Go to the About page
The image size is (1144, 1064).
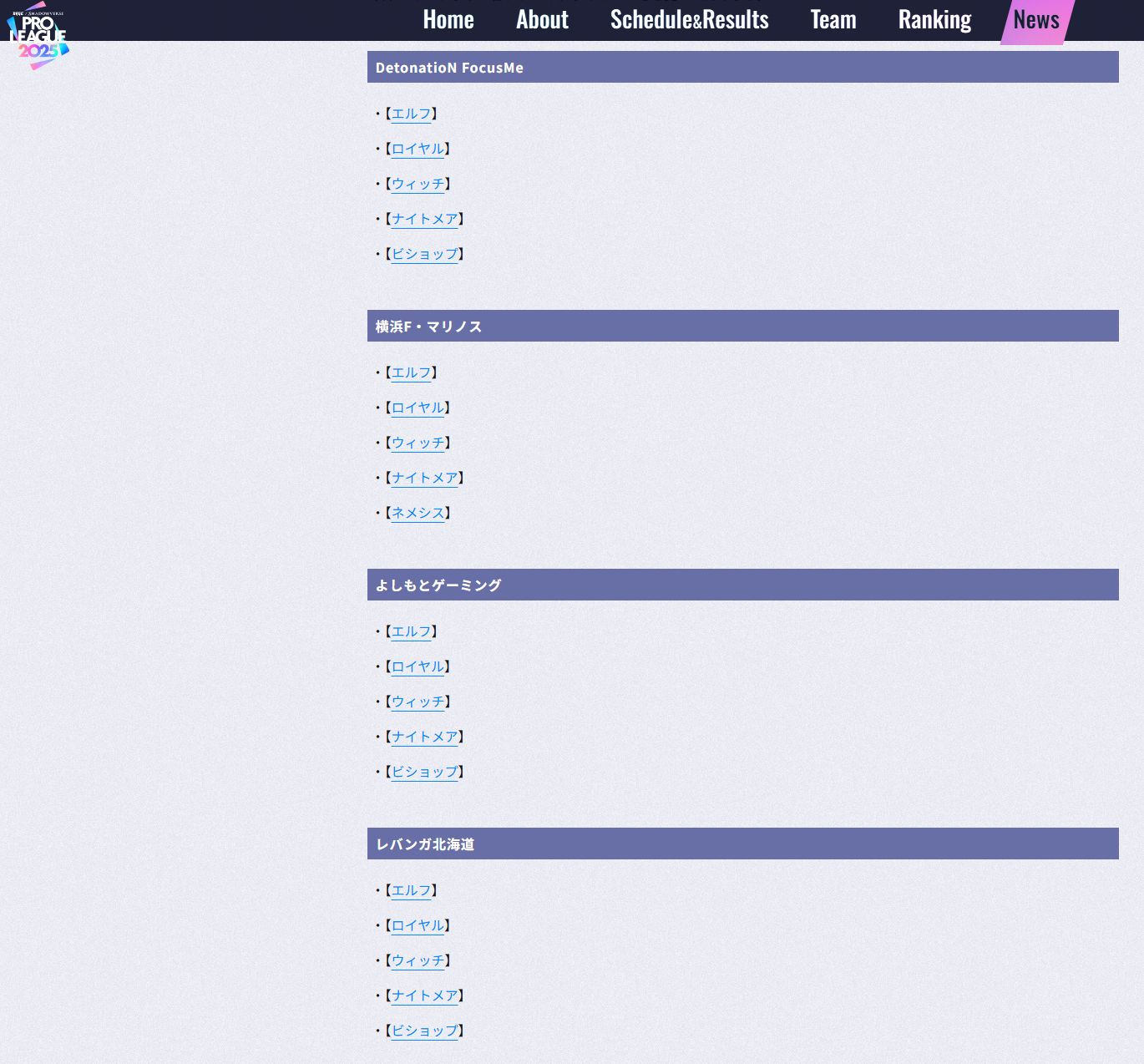click(x=542, y=19)
